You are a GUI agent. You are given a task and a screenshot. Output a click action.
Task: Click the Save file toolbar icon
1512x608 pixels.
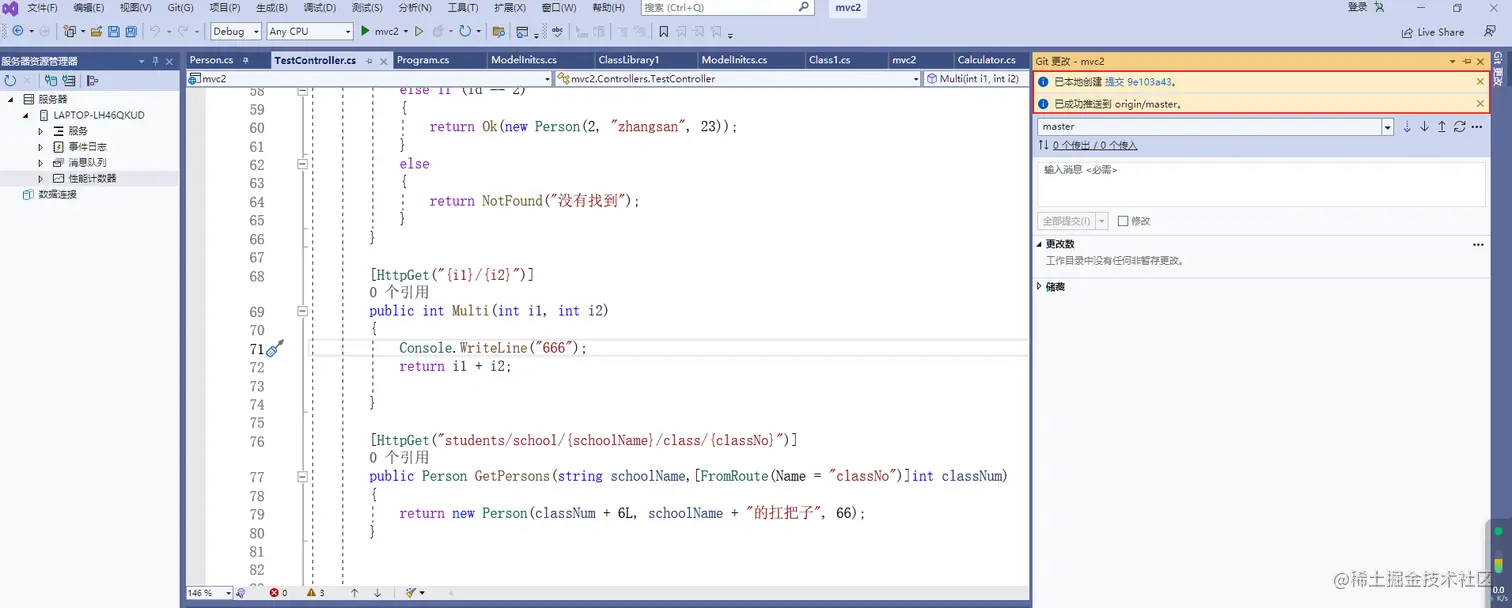(113, 31)
